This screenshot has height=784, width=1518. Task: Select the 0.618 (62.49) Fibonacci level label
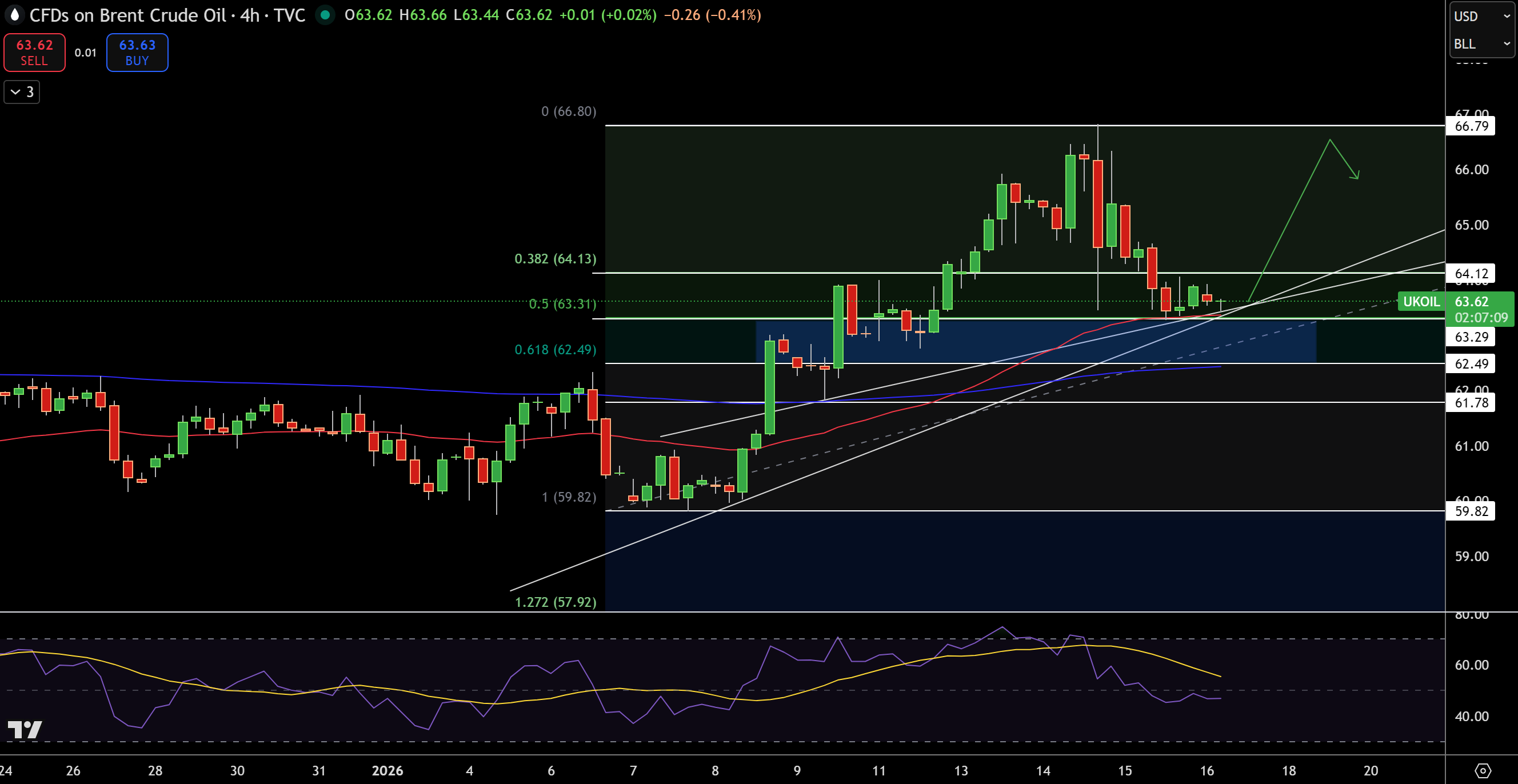click(x=555, y=349)
